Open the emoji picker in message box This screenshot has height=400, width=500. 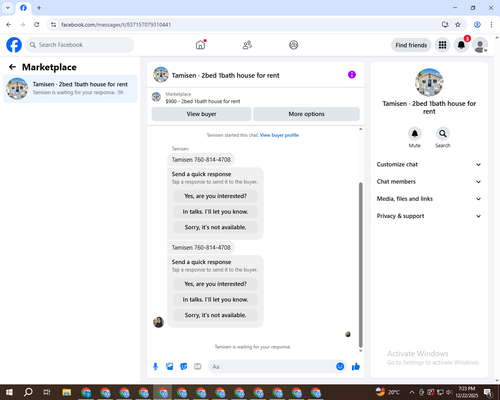click(x=340, y=366)
